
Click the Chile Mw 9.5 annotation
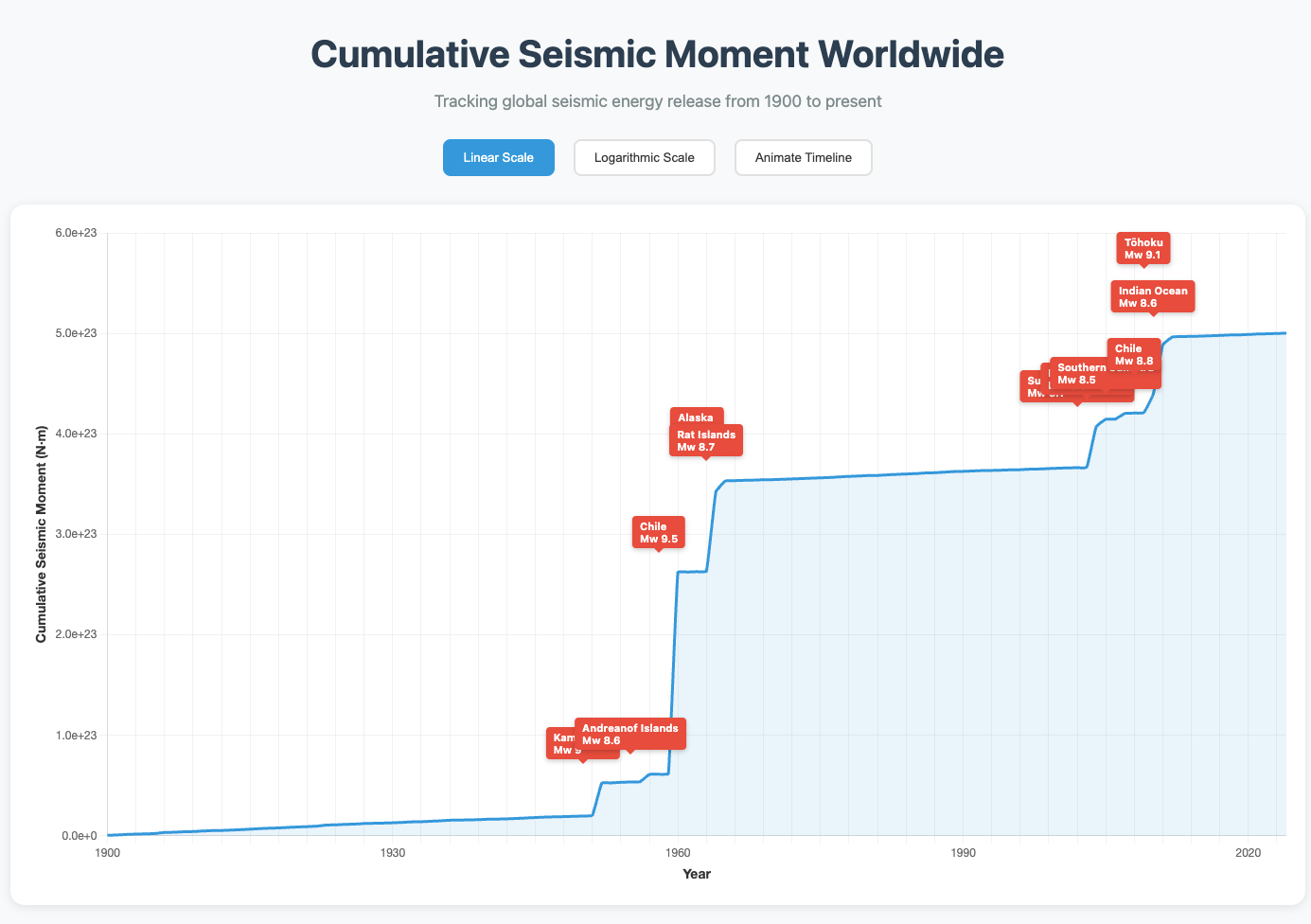coord(658,532)
